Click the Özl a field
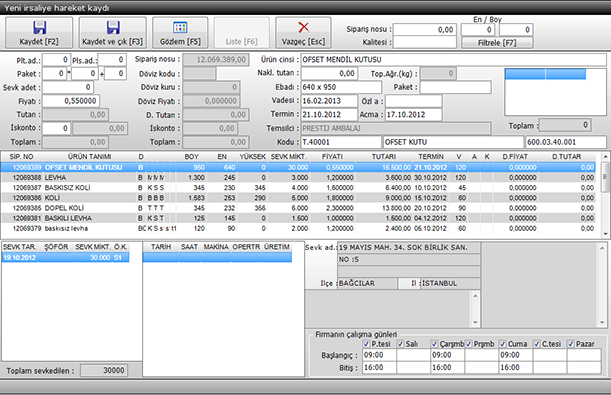Screen dimensions: 611x395 coord(413,101)
